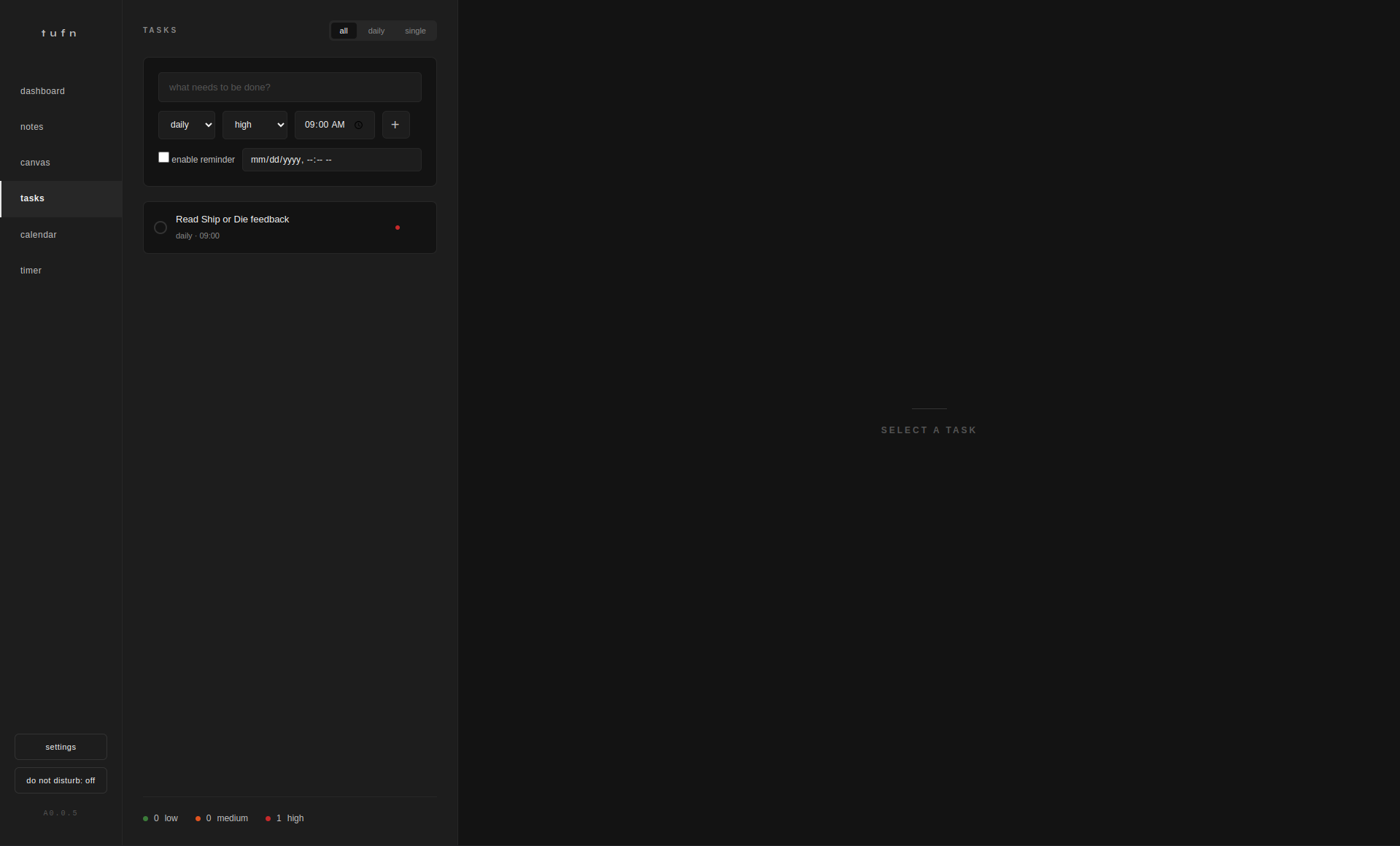Open the settings panel
The height and width of the screenshot is (846, 1400).
click(x=60, y=747)
